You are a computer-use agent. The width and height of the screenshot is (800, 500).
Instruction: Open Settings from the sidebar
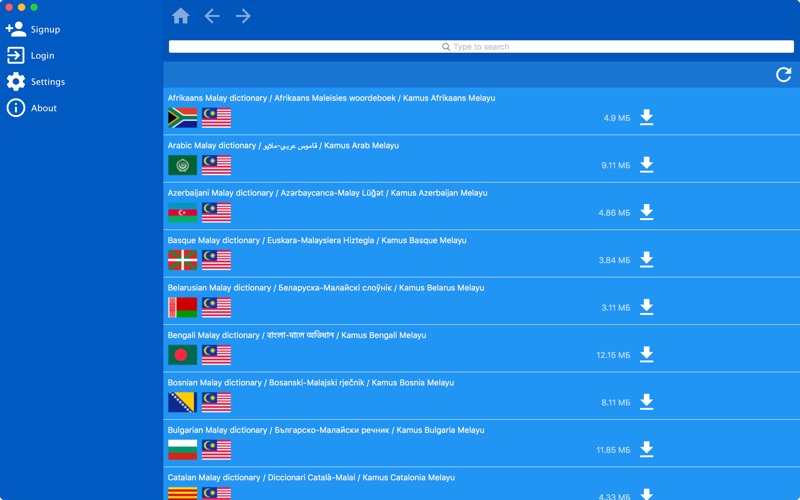(x=36, y=82)
